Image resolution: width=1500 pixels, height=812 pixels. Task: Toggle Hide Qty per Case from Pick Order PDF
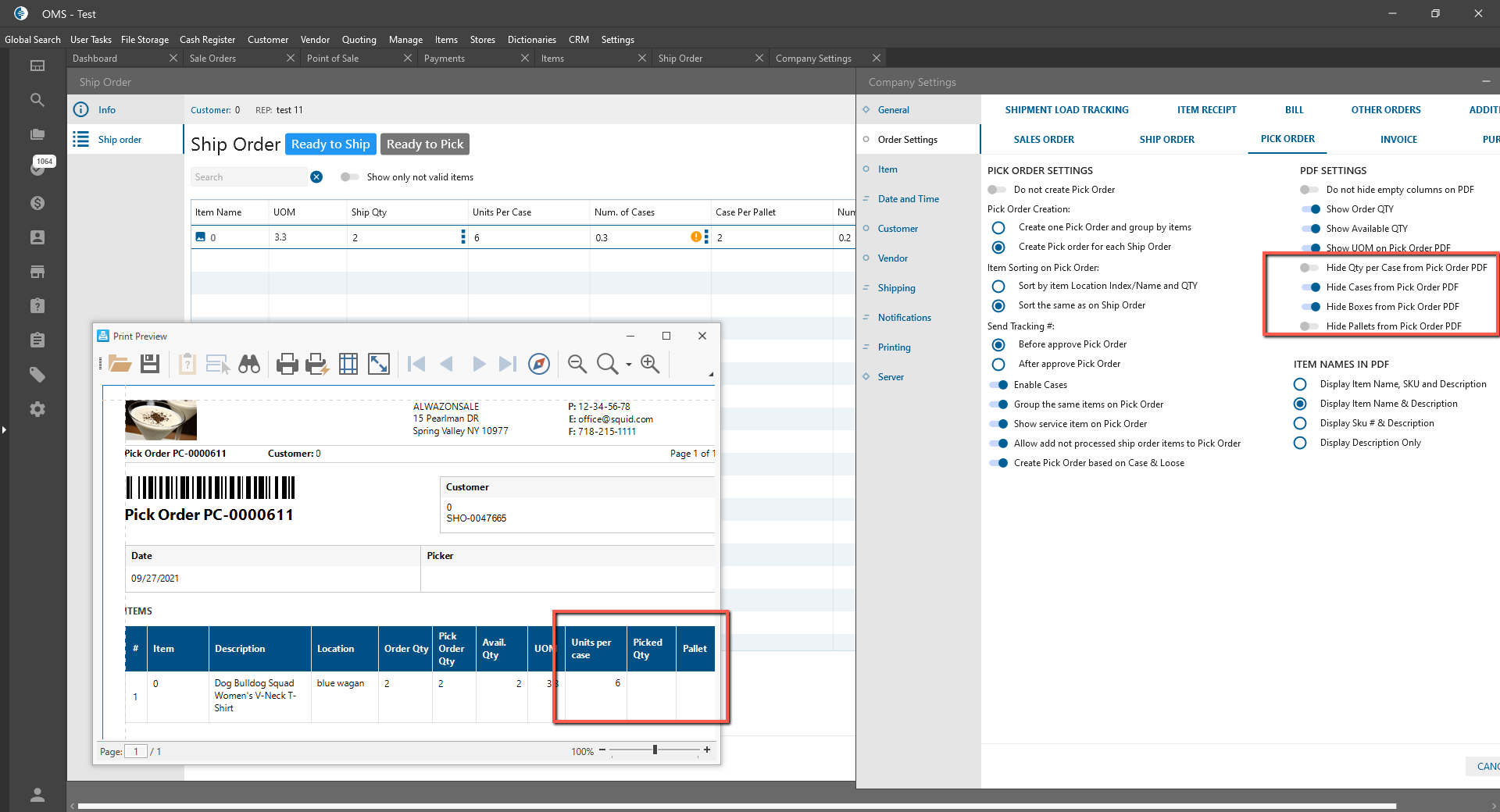click(x=1309, y=268)
